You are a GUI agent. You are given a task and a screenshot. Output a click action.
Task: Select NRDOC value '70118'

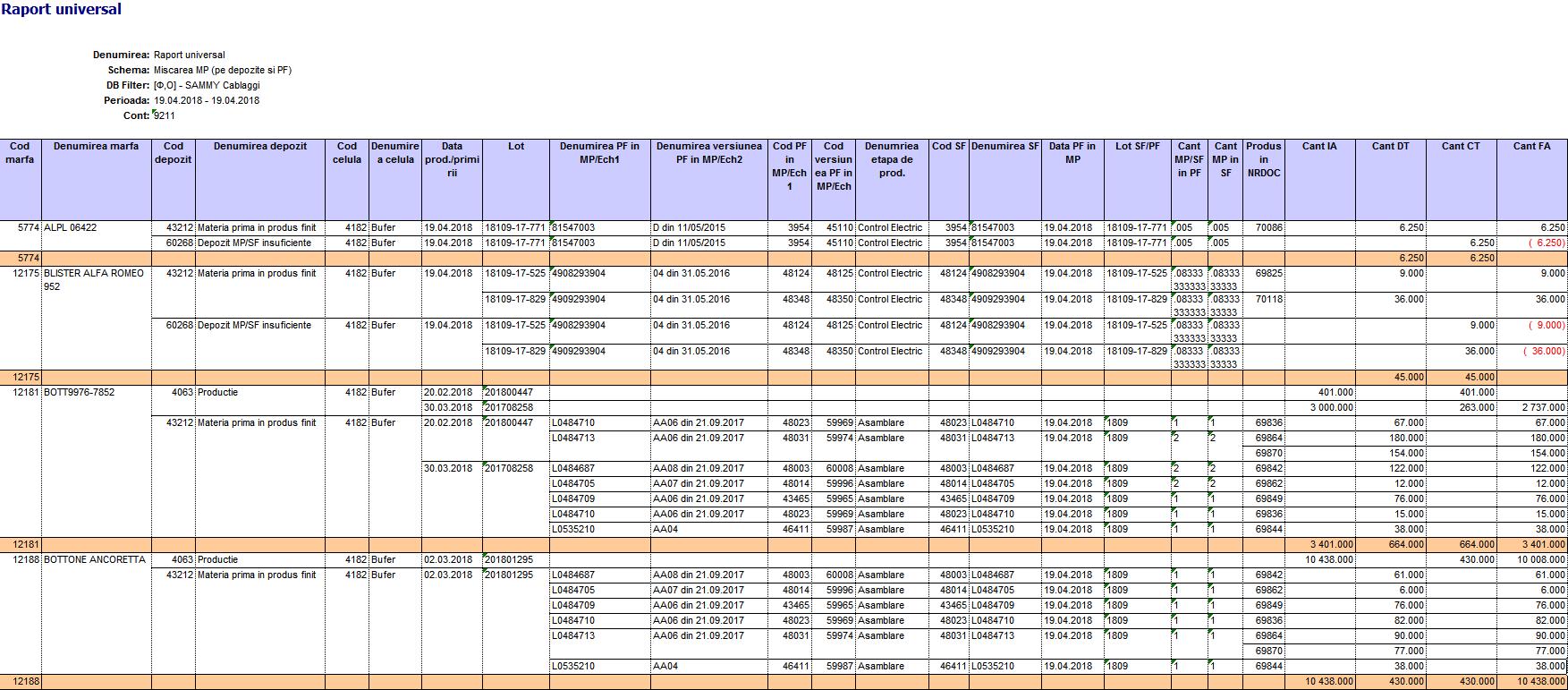point(1268,299)
